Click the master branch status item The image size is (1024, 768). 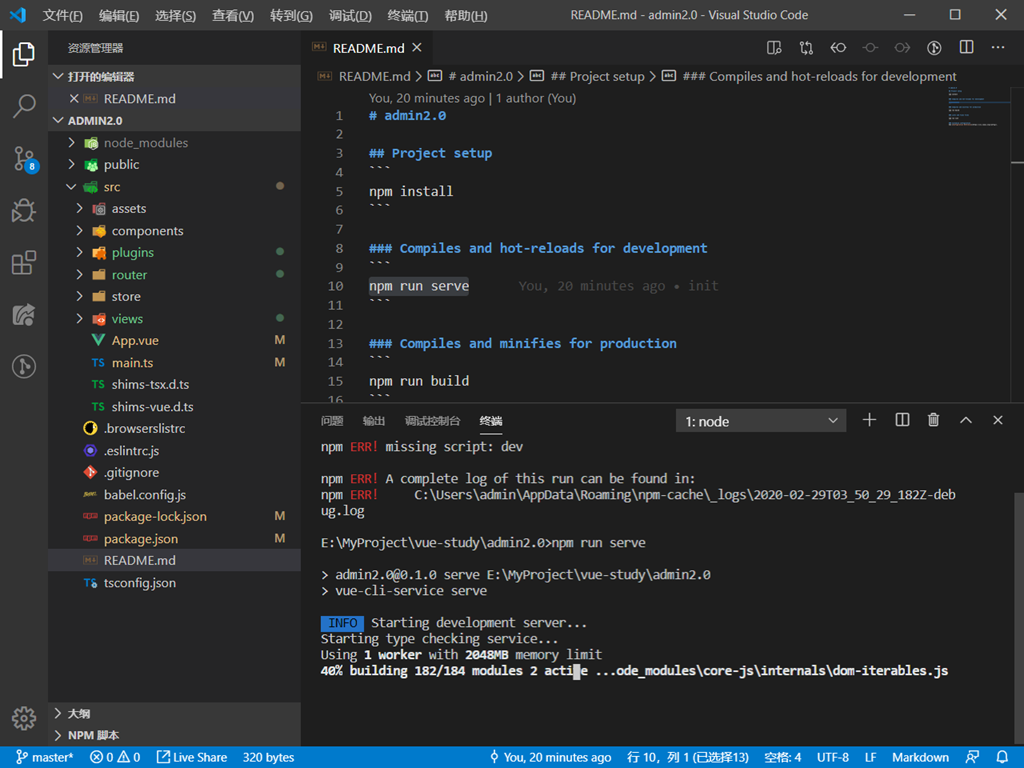[x=45, y=757]
